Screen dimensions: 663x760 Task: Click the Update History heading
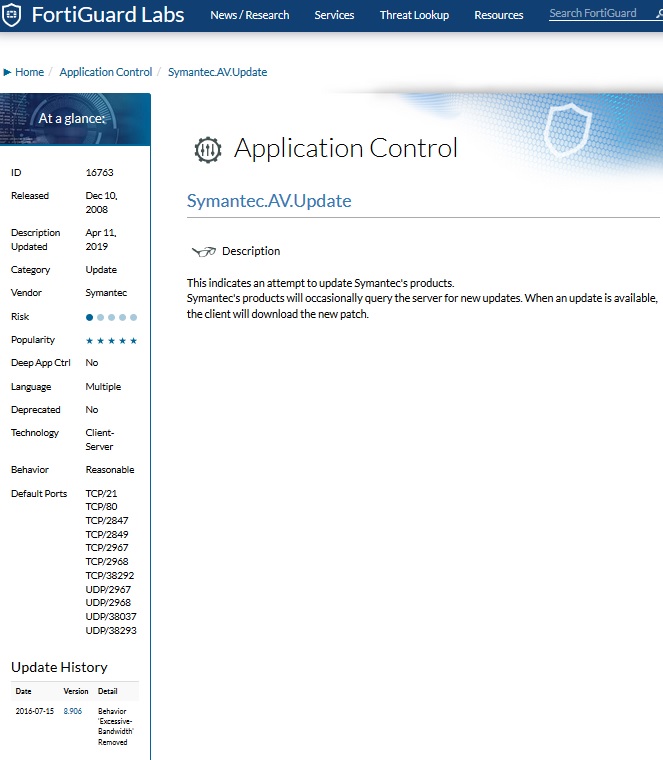coord(59,667)
